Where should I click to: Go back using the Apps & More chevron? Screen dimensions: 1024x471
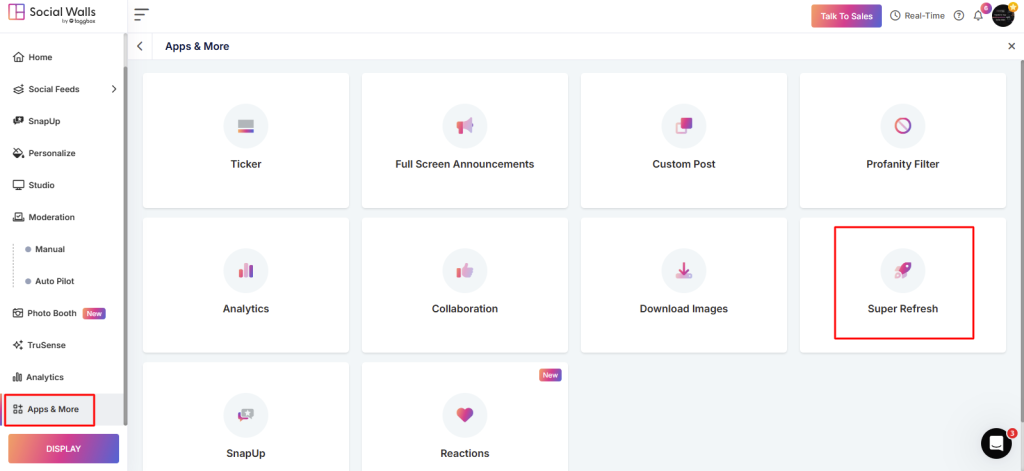(140, 46)
